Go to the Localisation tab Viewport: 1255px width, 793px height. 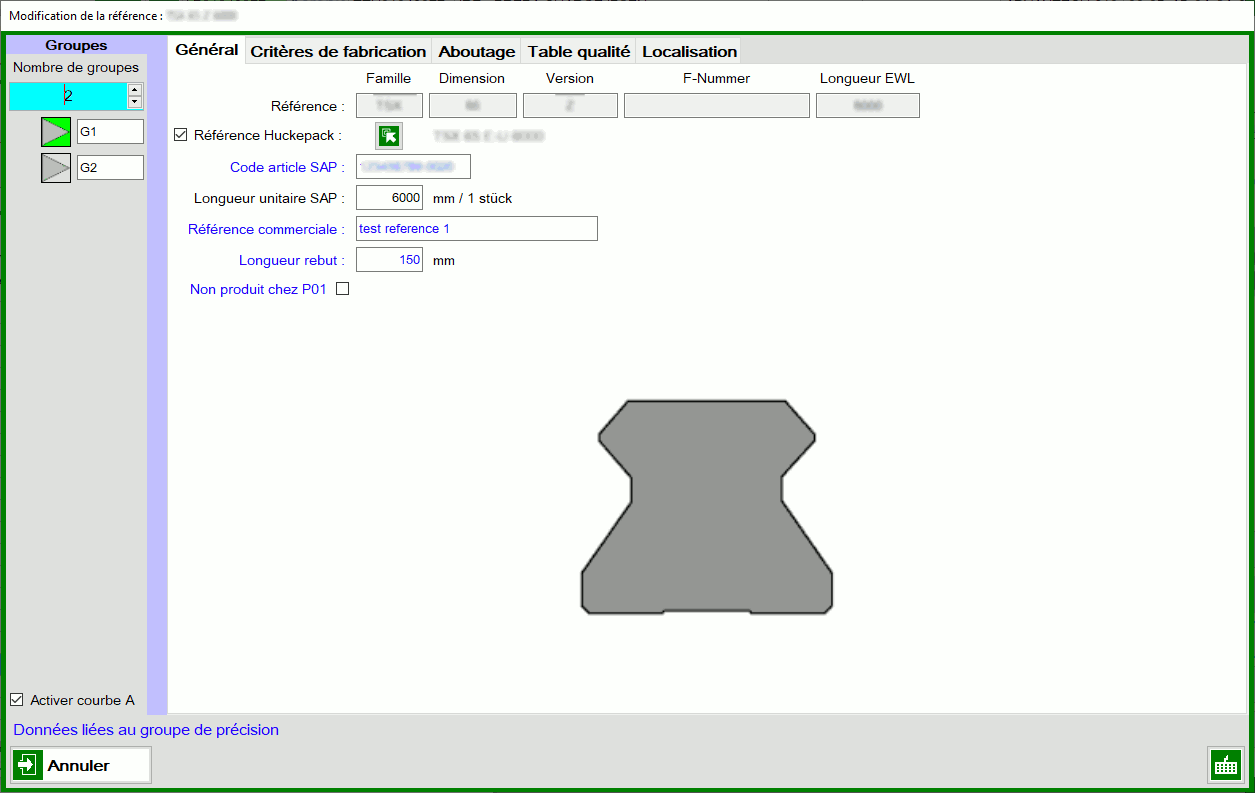click(688, 50)
